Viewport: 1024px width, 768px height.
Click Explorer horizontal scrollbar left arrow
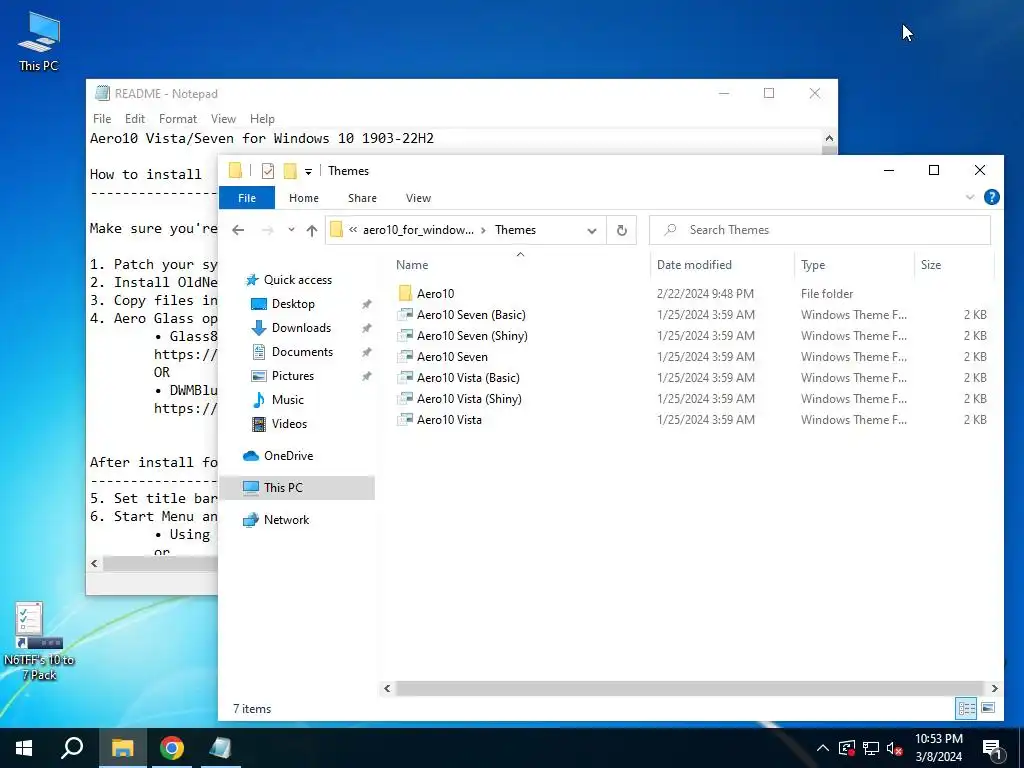(387, 688)
